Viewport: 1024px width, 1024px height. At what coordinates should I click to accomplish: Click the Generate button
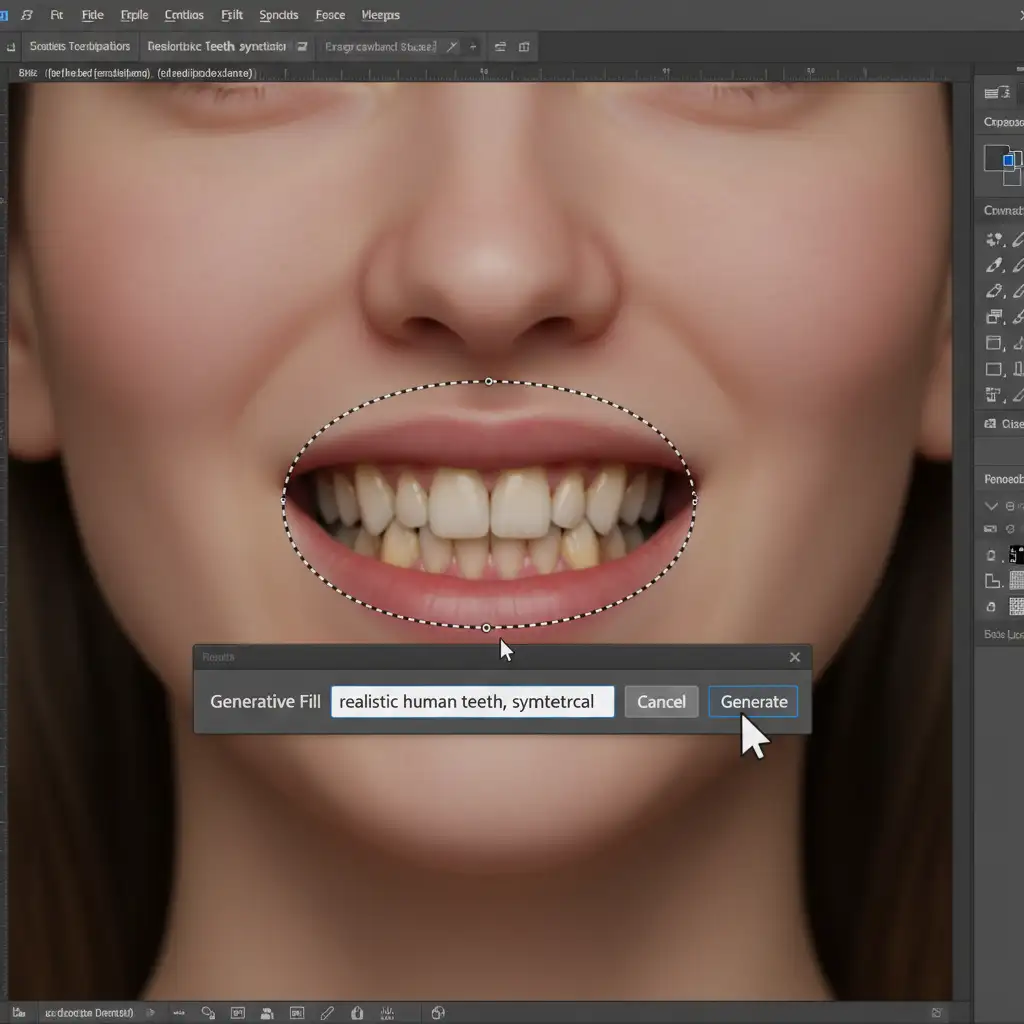click(753, 701)
